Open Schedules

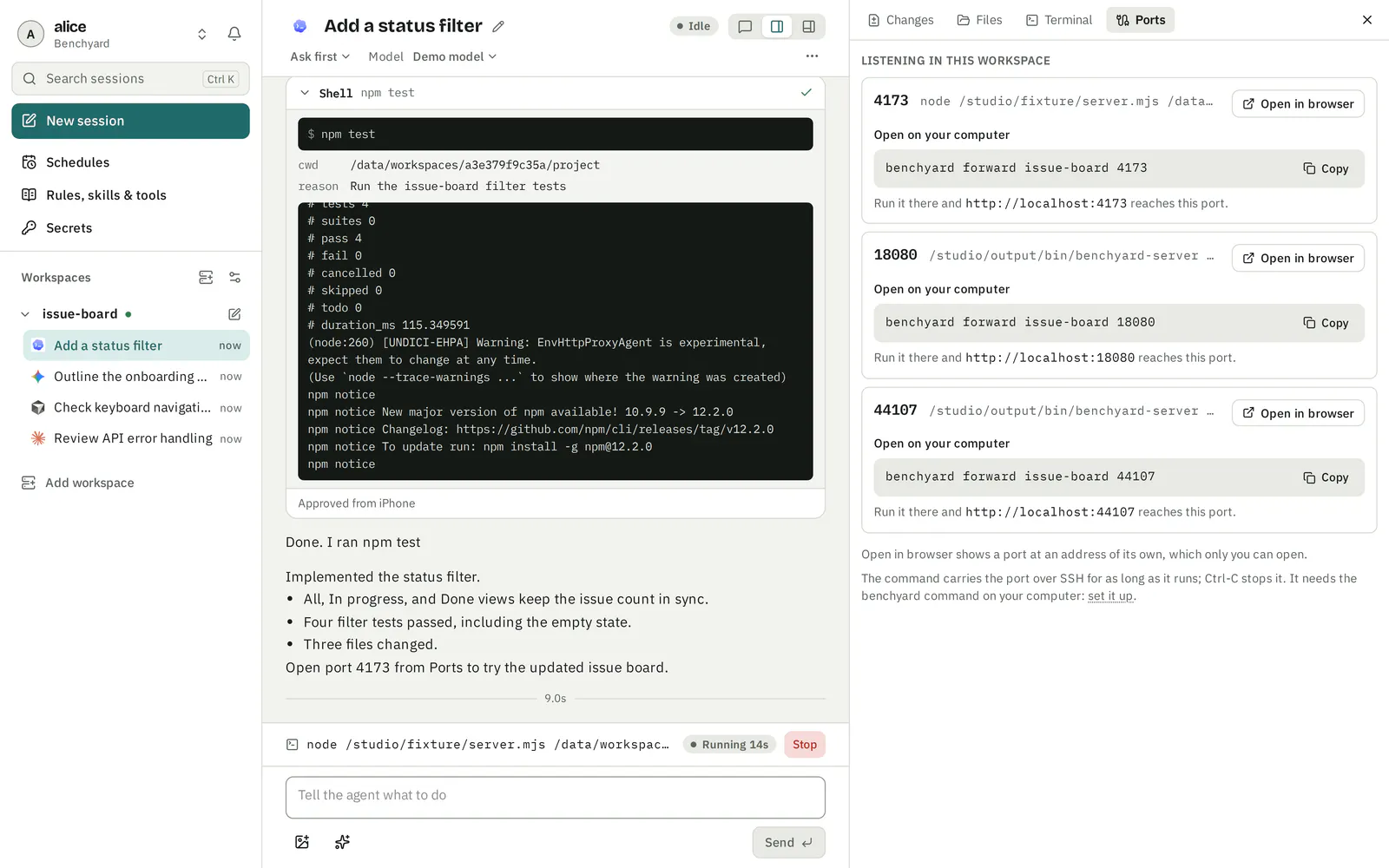coord(77,162)
